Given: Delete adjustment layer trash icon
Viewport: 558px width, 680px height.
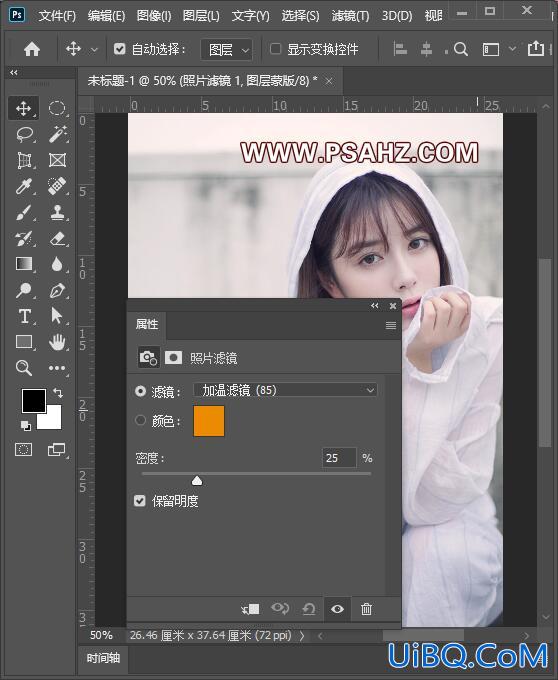Looking at the screenshot, I should click(x=366, y=609).
